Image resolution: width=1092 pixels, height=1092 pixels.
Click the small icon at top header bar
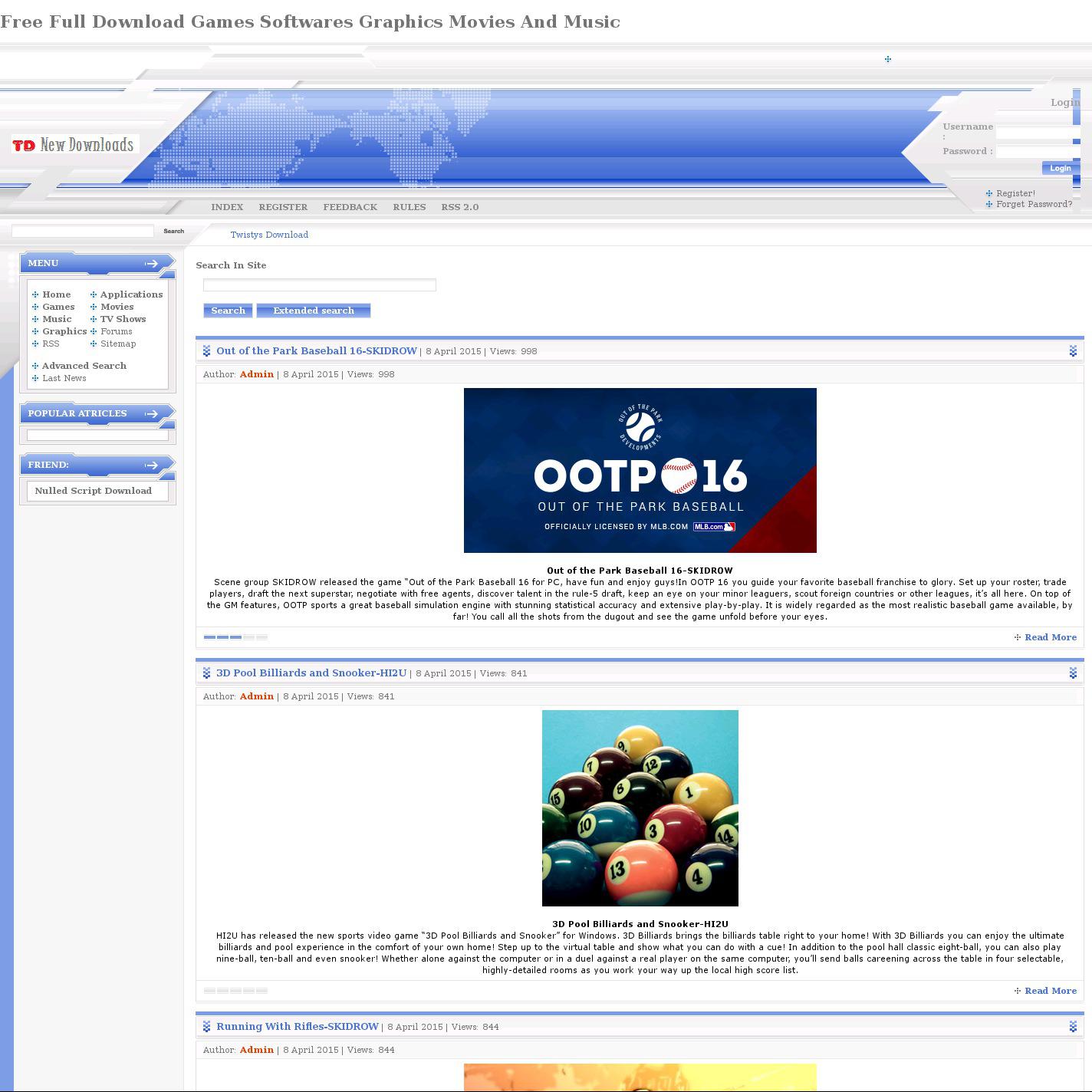click(x=887, y=59)
